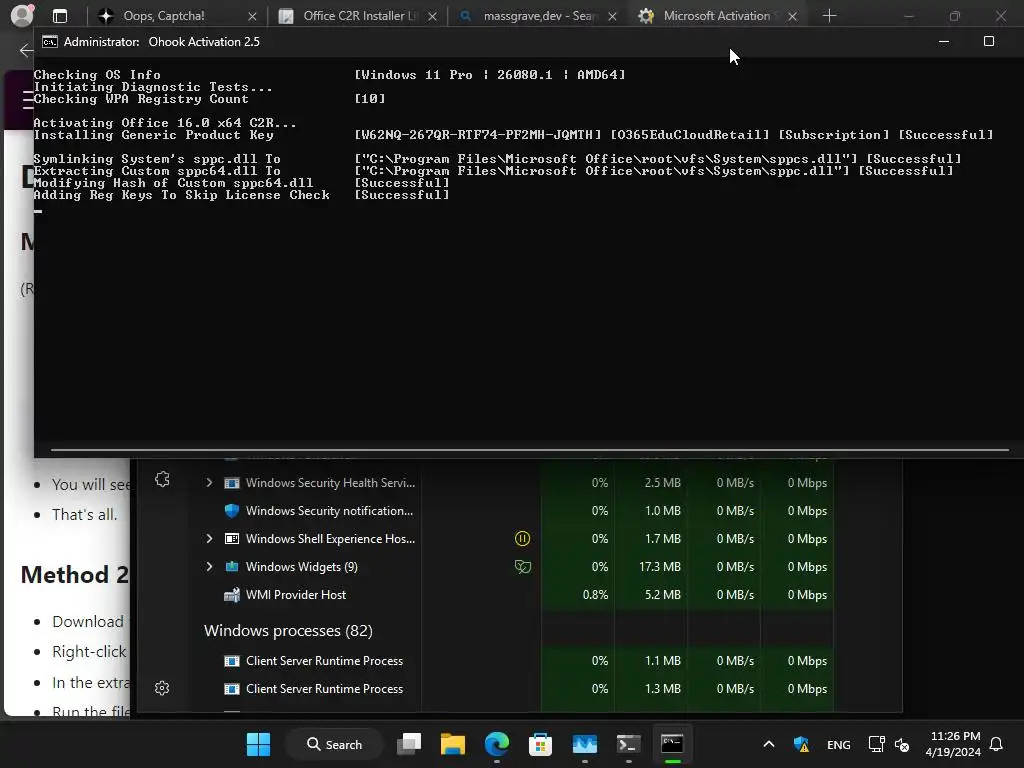
Task: Open the Windows Start menu
Action: tap(259, 744)
